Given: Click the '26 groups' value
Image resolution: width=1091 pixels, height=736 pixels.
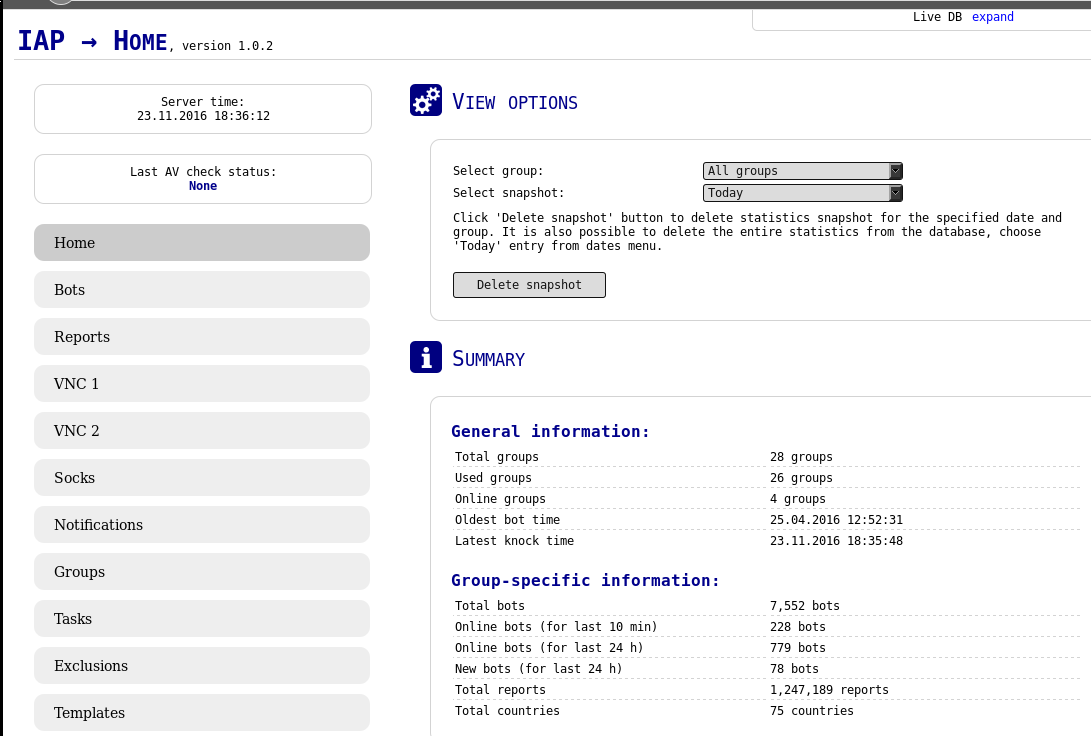Looking at the screenshot, I should coord(801,478).
